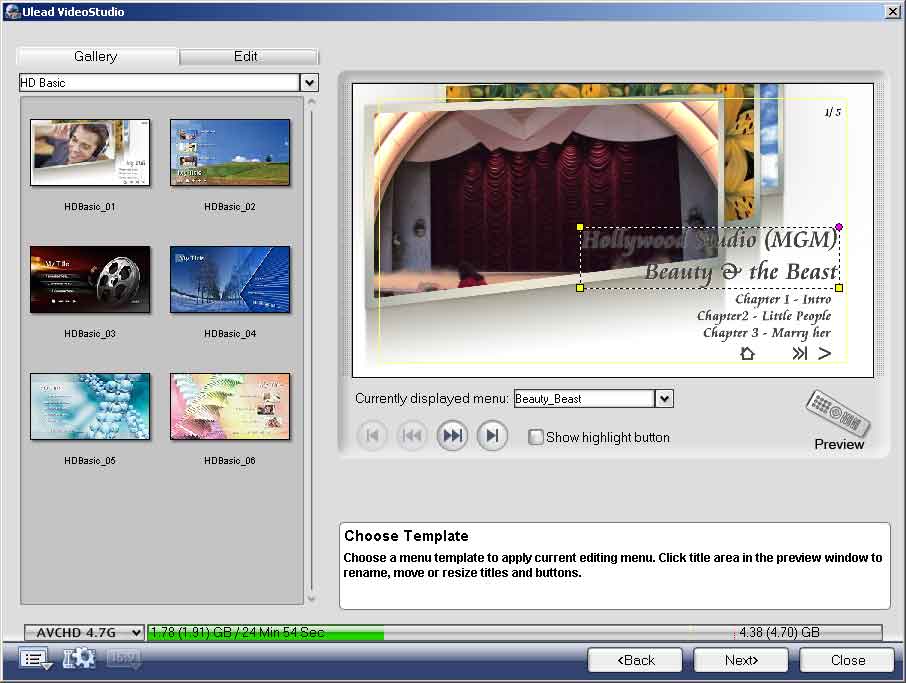Click the grayed-out bottom toolbar icon

click(x=123, y=659)
